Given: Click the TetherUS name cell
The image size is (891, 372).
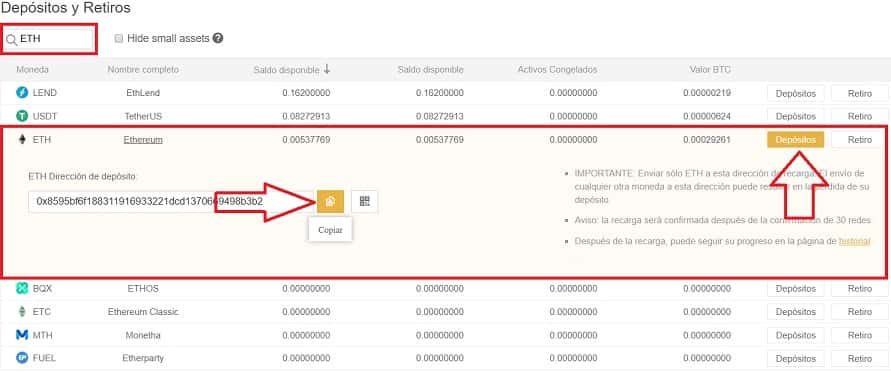Looking at the screenshot, I should [x=143, y=116].
